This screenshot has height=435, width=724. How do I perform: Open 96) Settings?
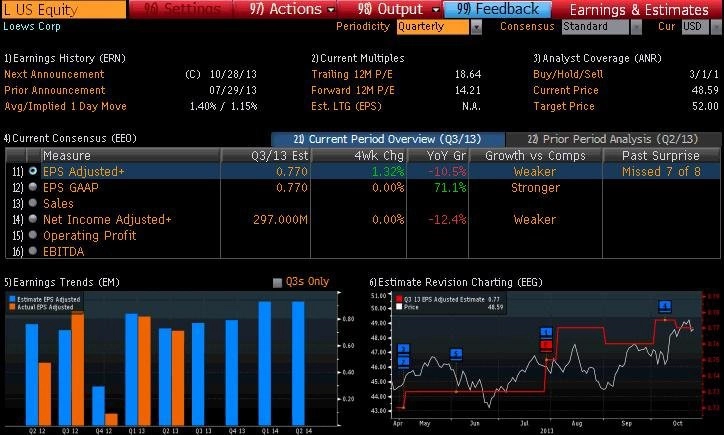click(x=181, y=9)
